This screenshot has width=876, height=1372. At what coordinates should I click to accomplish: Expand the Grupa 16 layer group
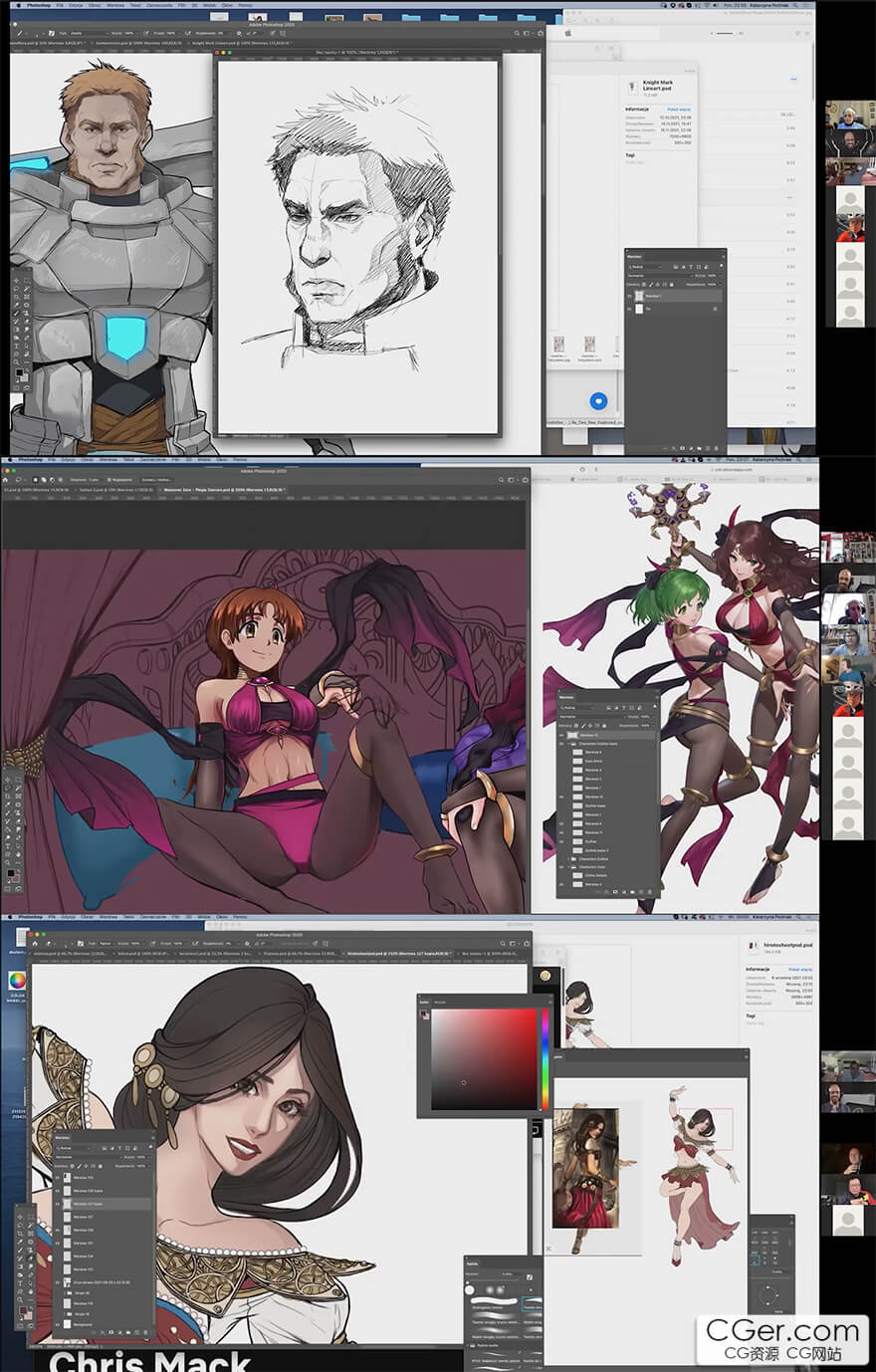click(x=65, y=1314)
